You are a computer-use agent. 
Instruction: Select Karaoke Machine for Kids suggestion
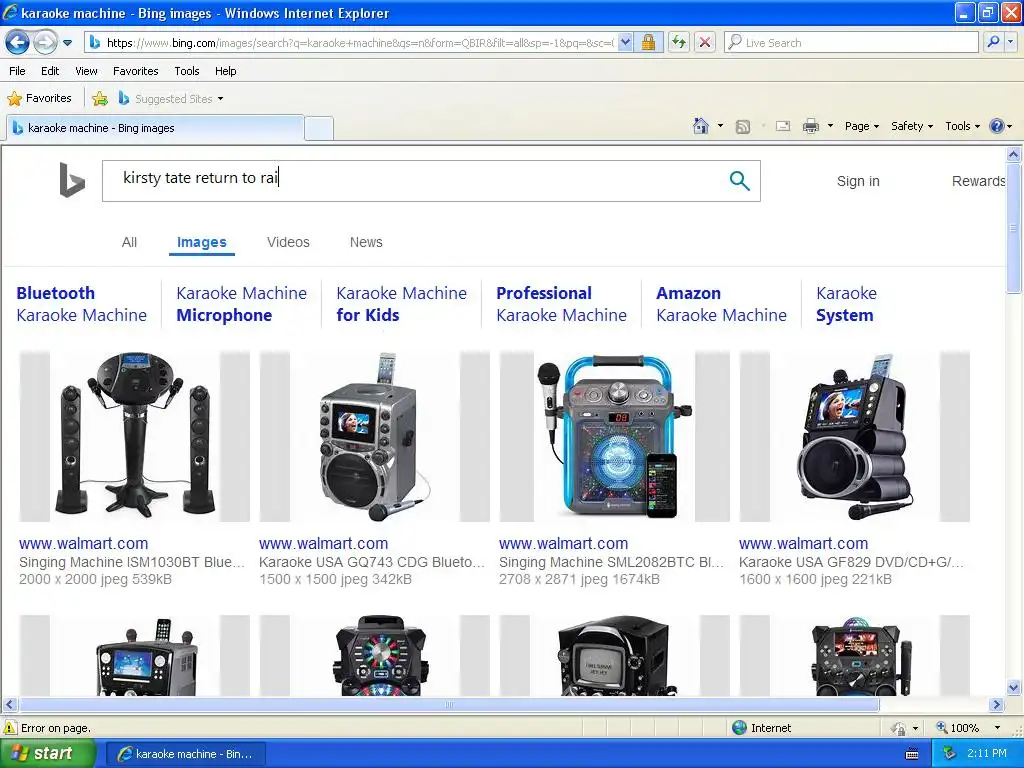coord(402,304)
